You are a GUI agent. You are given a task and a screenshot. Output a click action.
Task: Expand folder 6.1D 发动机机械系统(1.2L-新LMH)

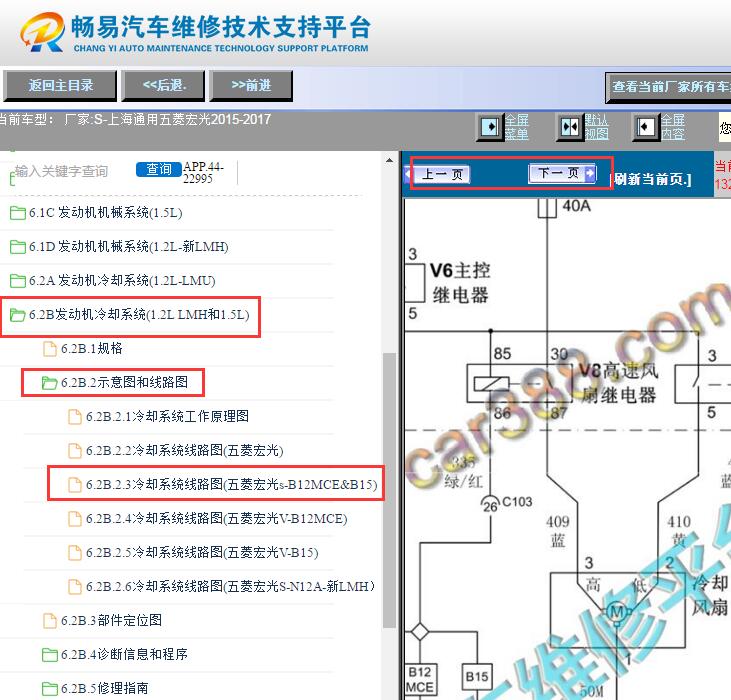[129, 247]
